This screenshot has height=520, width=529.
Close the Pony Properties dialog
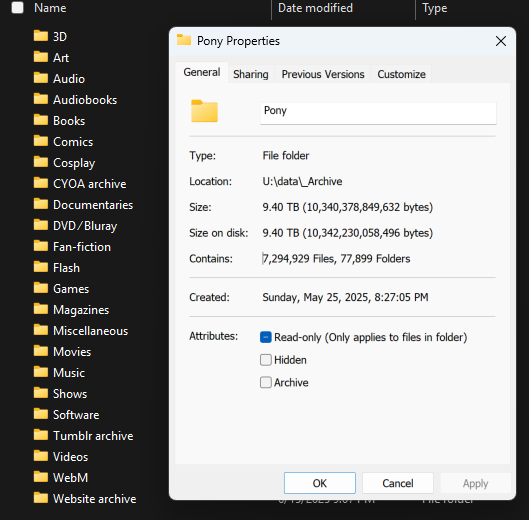point(501,41)
